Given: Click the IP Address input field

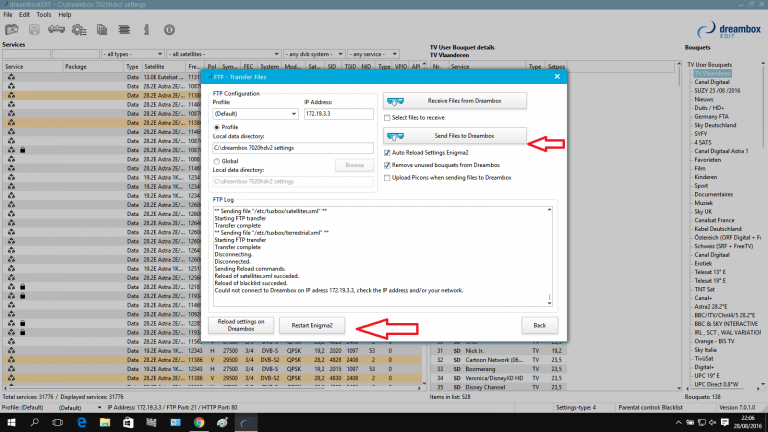Looking at the screenshot, I should click(334, 114).
